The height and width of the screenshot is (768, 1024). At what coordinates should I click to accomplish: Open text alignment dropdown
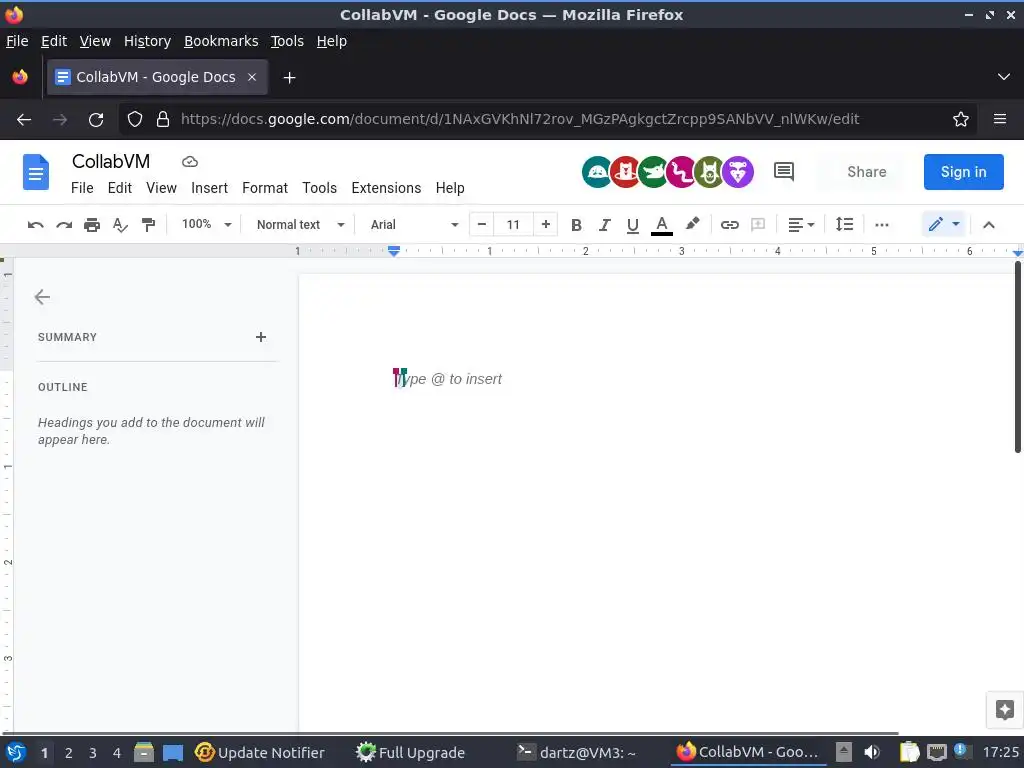click(801, 225)
